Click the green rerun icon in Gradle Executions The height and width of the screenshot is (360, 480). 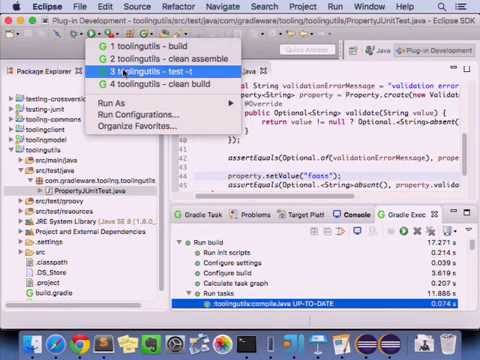[x=404, y=231]
